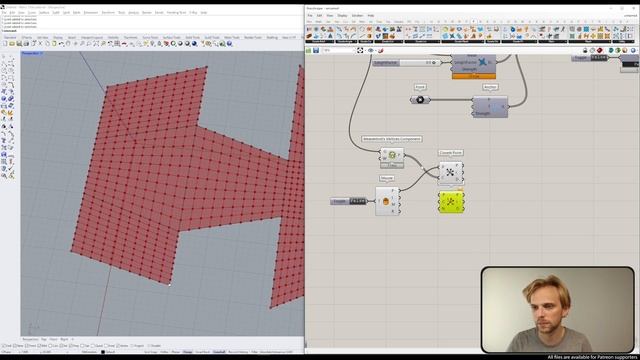Toggle the Tan osnap checkbox

coord(82,346)
